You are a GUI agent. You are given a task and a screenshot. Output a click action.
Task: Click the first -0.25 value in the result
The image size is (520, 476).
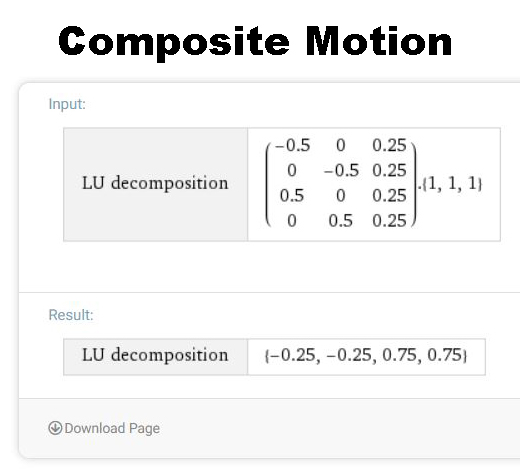(x=292, y=355)
